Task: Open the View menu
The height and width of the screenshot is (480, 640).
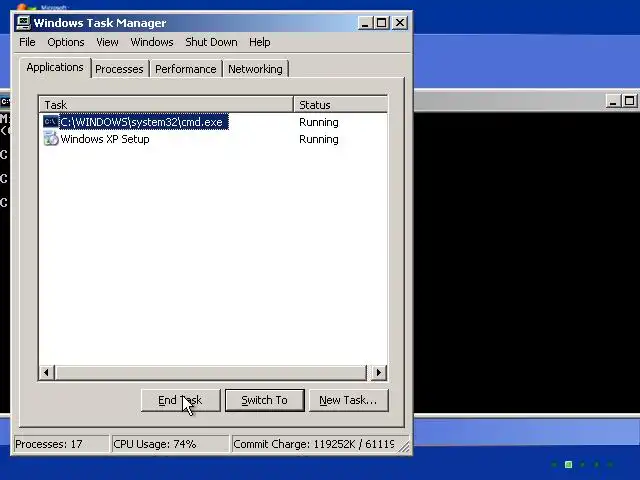Action: (x=107, y=42)
